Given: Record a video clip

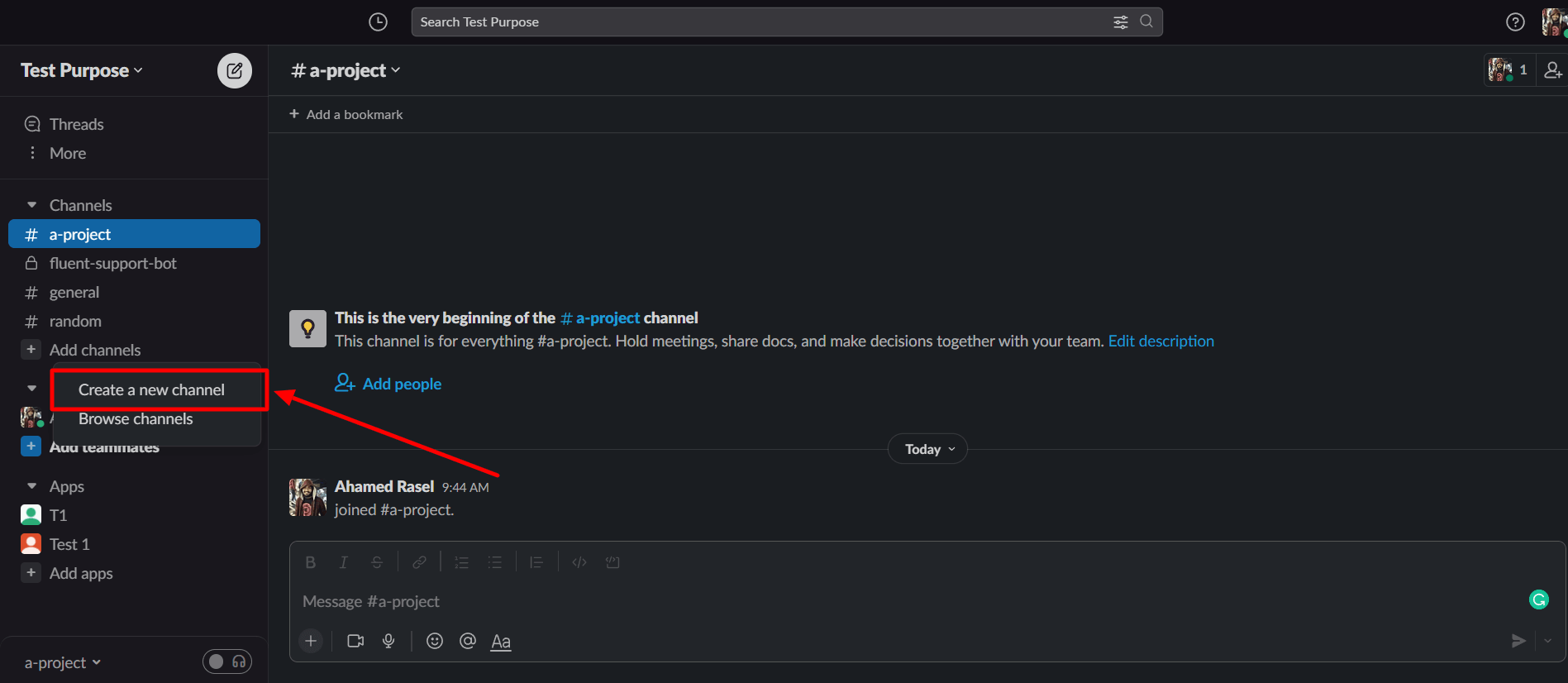Looking at the screenshot, I should coord(355,641).
